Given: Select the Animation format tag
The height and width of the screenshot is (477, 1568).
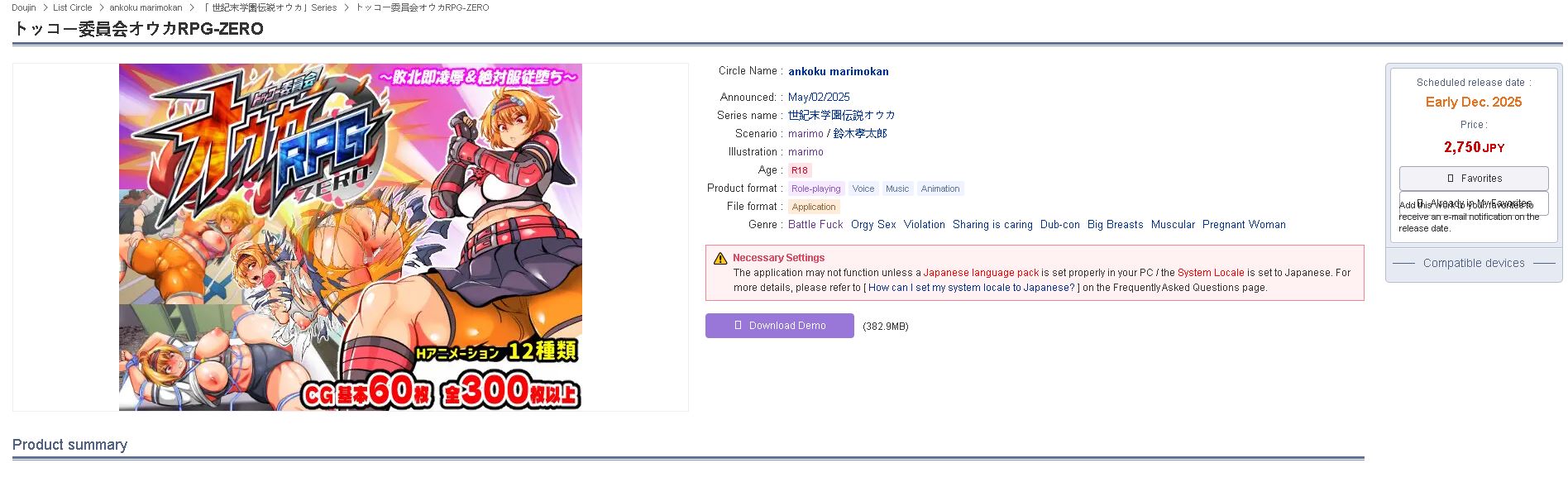Looking at the screenshot, I should [940, 188].
